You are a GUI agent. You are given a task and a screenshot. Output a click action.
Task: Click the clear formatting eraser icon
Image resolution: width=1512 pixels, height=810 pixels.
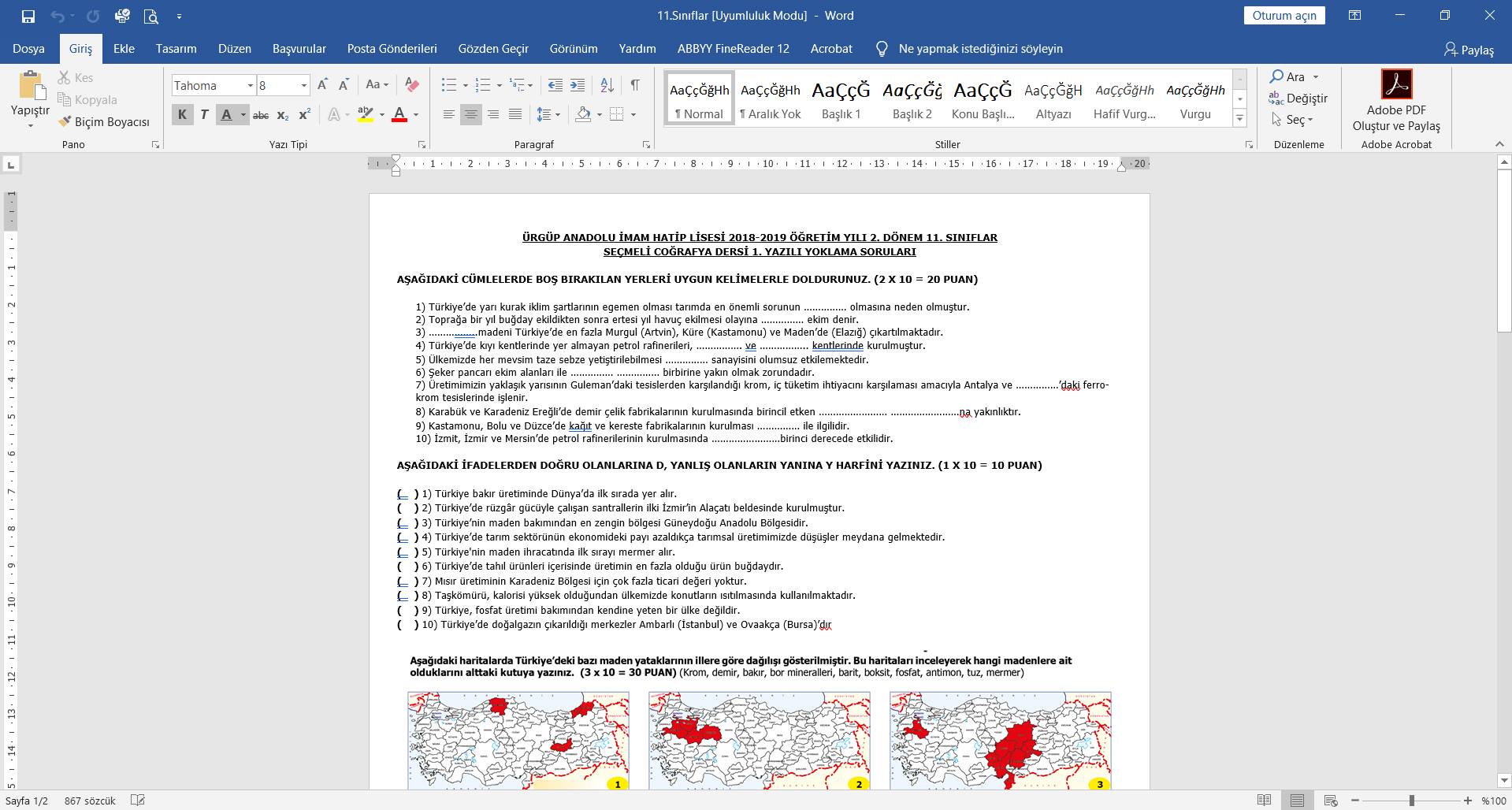pyautogui.click(x=411, y=85)
